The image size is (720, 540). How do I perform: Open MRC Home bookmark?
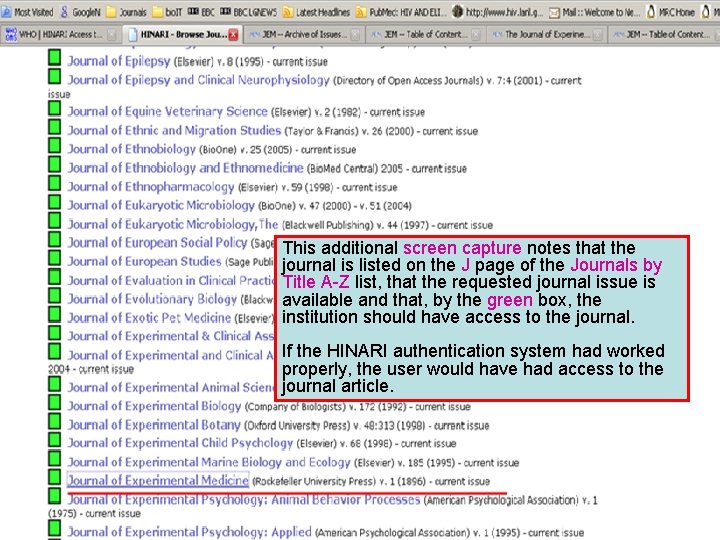[x=670, y=12]
